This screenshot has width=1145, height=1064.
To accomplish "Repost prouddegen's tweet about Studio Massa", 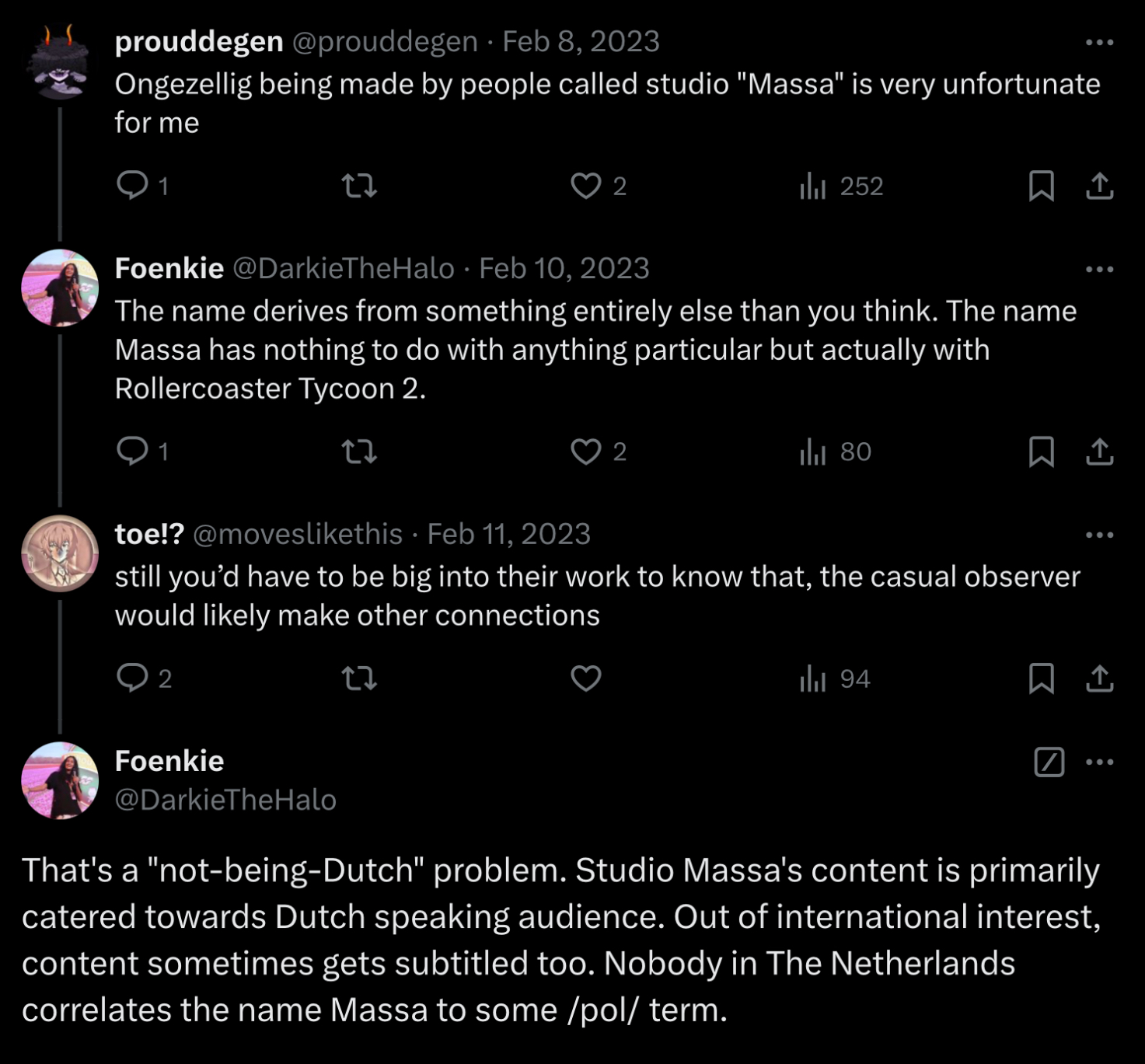I will 359,186.
